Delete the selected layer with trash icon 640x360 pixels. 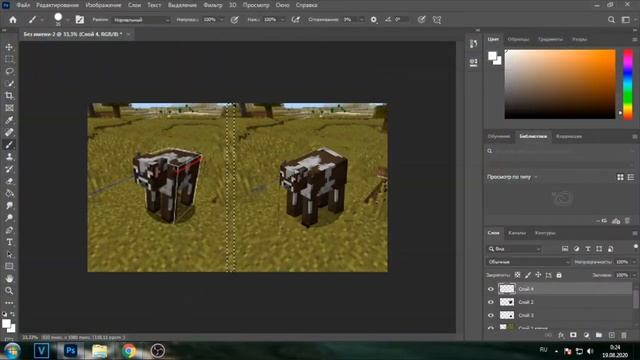[624, 335]
